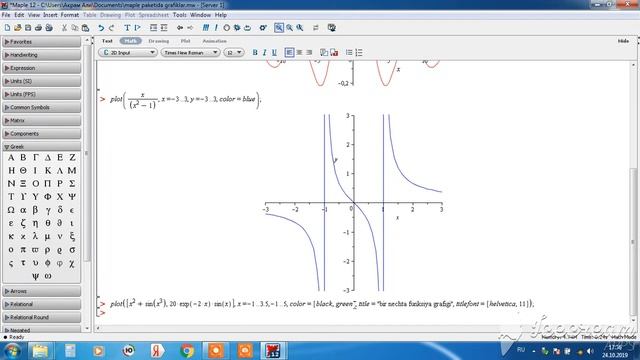
Task: Open Google Chrome from taskbar
Action: click(x=187, y=351)
